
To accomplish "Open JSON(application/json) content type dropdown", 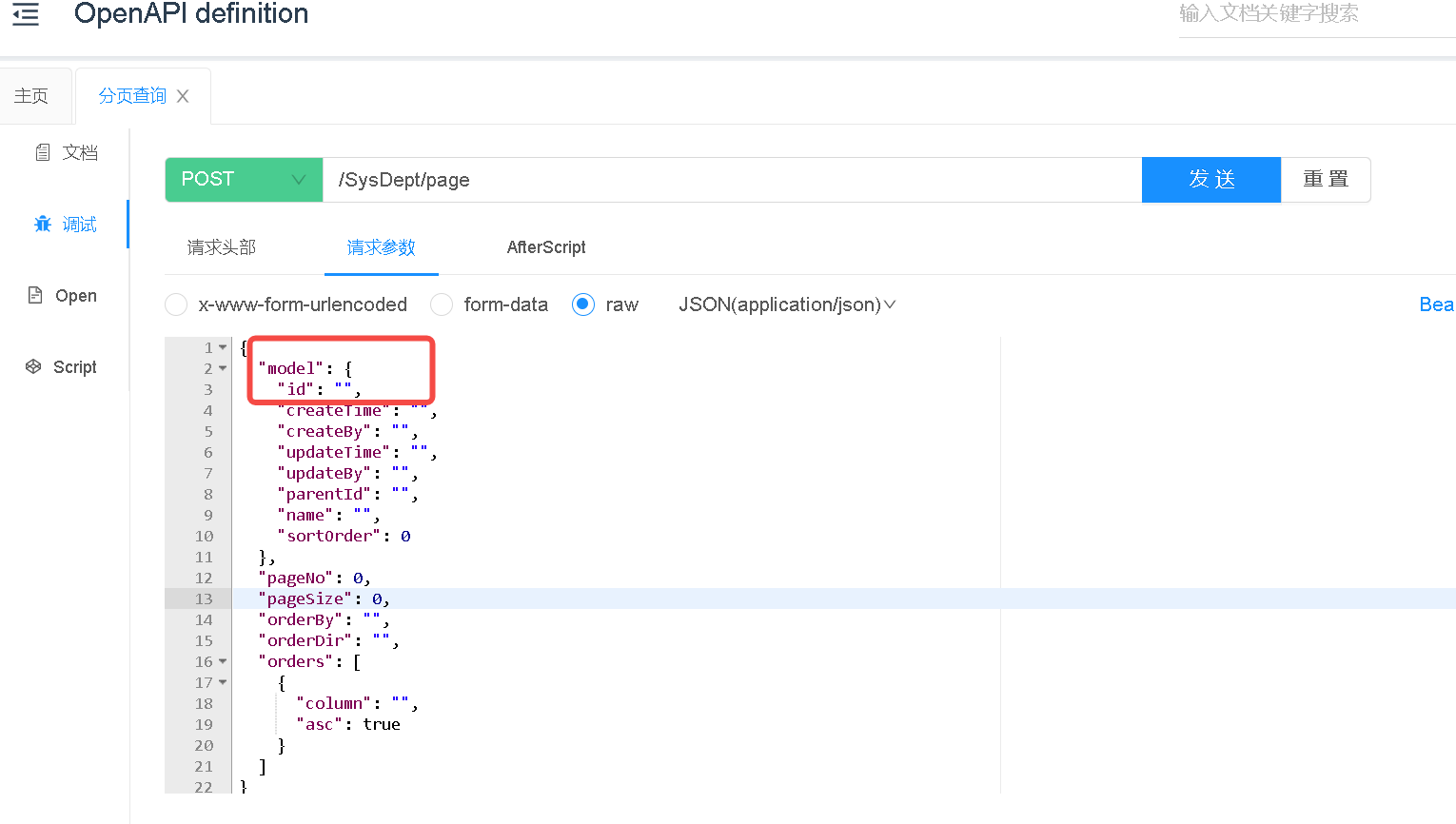I will click(786, 304).
